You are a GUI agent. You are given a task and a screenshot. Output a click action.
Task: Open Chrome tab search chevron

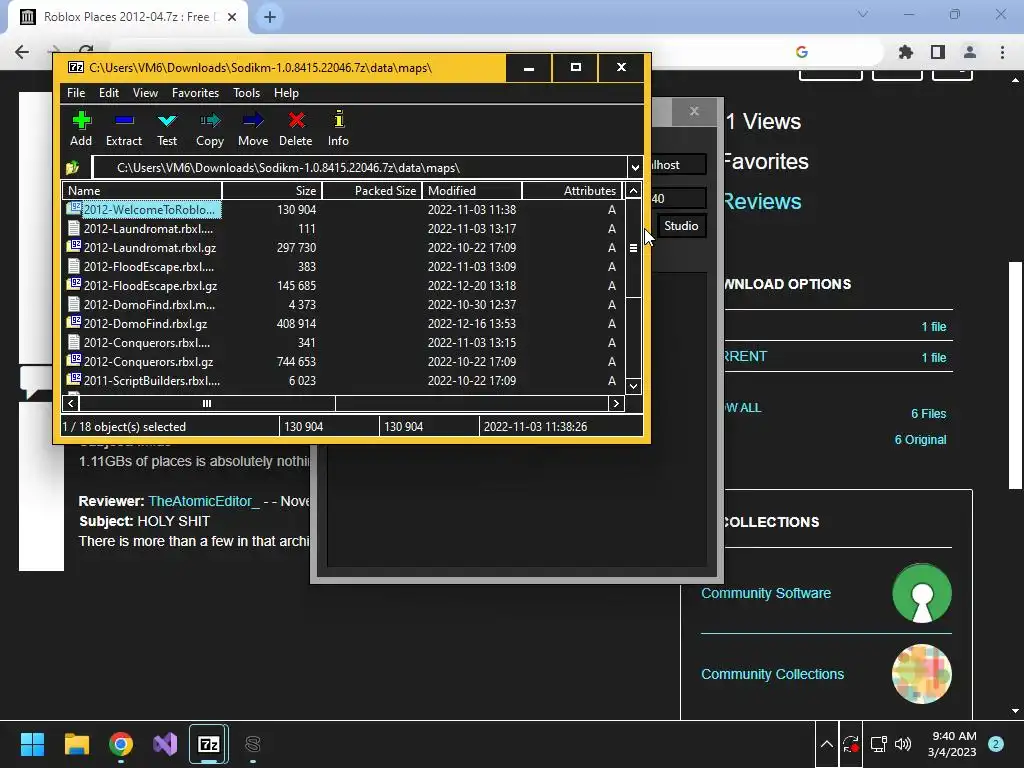pos(863,14)
